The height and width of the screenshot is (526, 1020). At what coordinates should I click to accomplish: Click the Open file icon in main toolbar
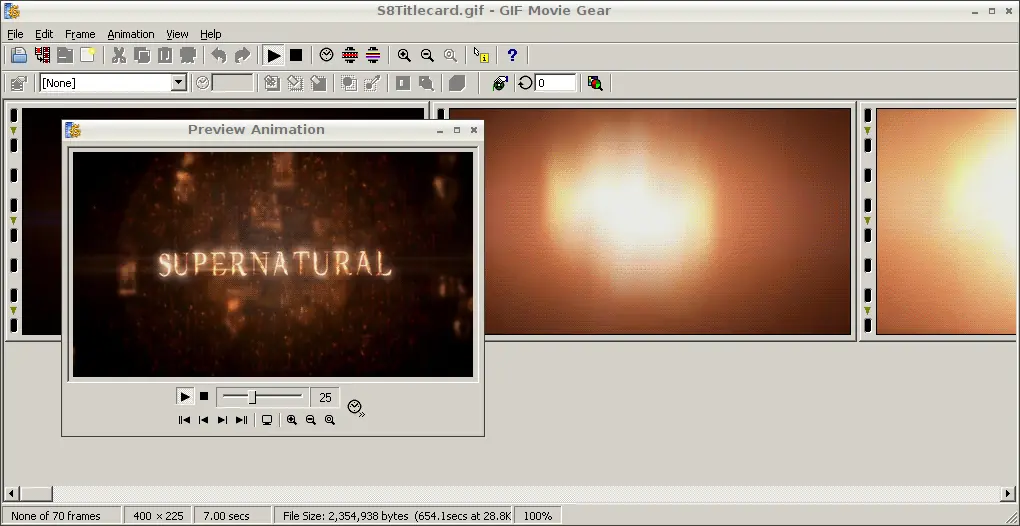(19, 55)
